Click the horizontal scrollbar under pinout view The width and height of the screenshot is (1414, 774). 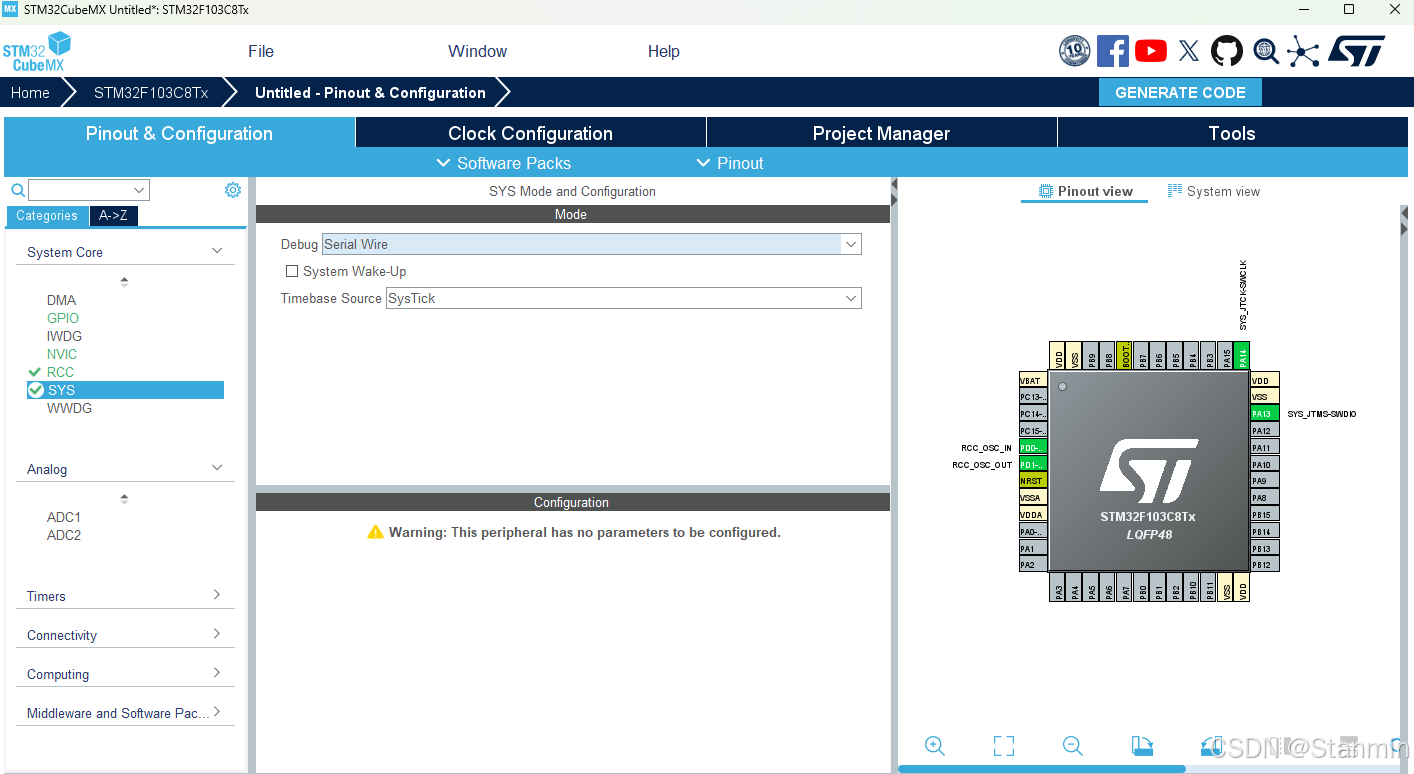1041,769
